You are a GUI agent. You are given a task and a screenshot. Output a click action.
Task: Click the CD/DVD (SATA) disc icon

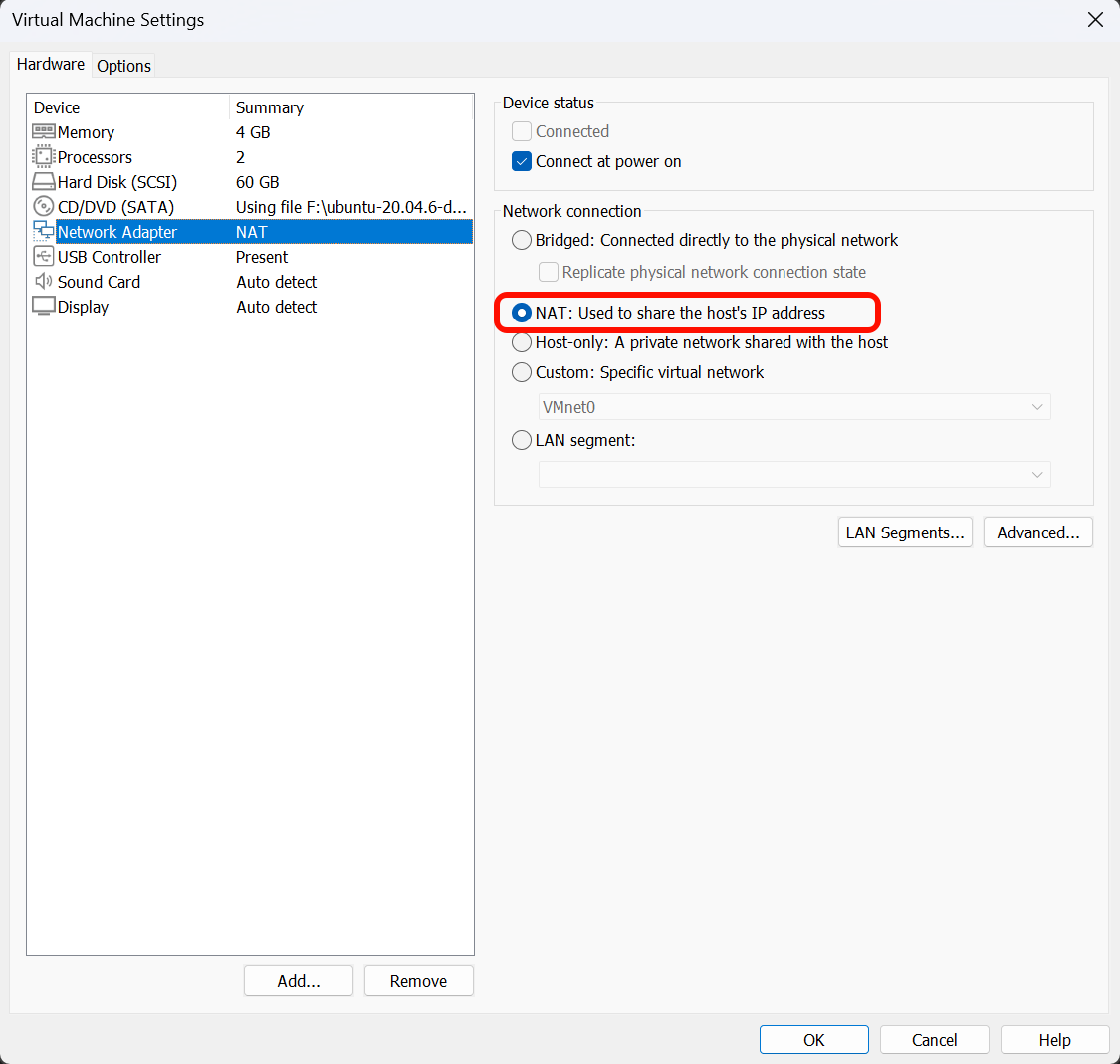[x=44, y=206]
